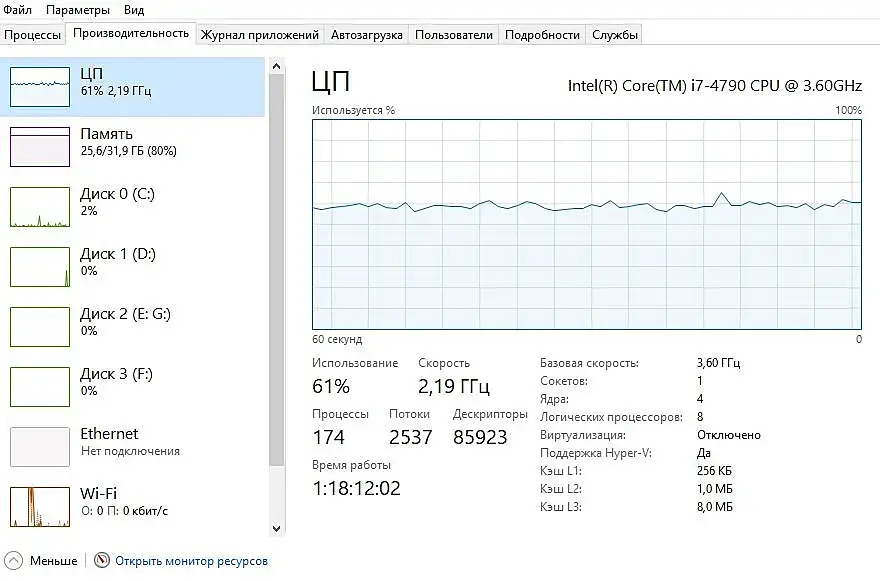Open the Вид menu

click(134, 10)
